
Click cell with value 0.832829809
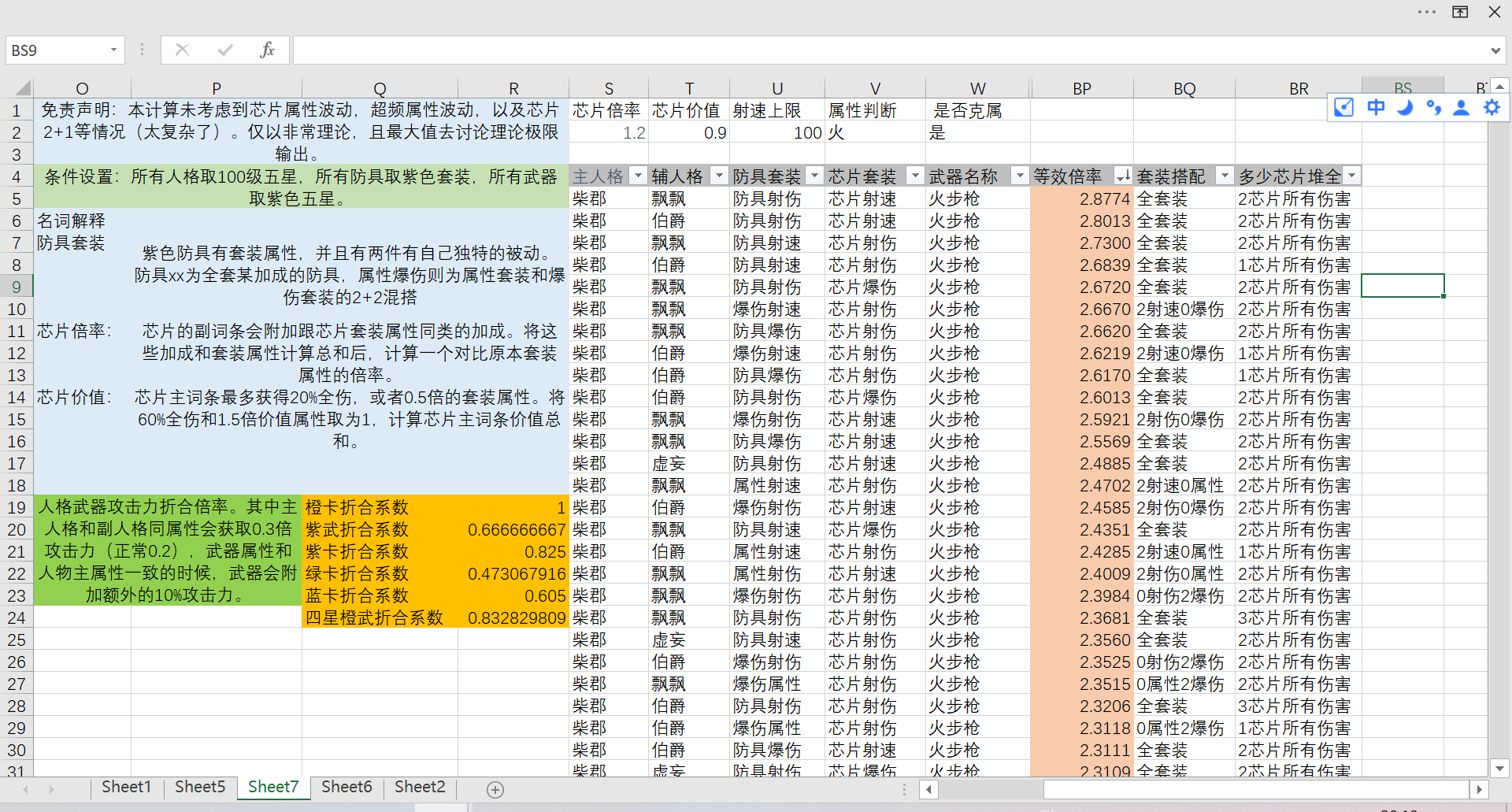point(513,617)
